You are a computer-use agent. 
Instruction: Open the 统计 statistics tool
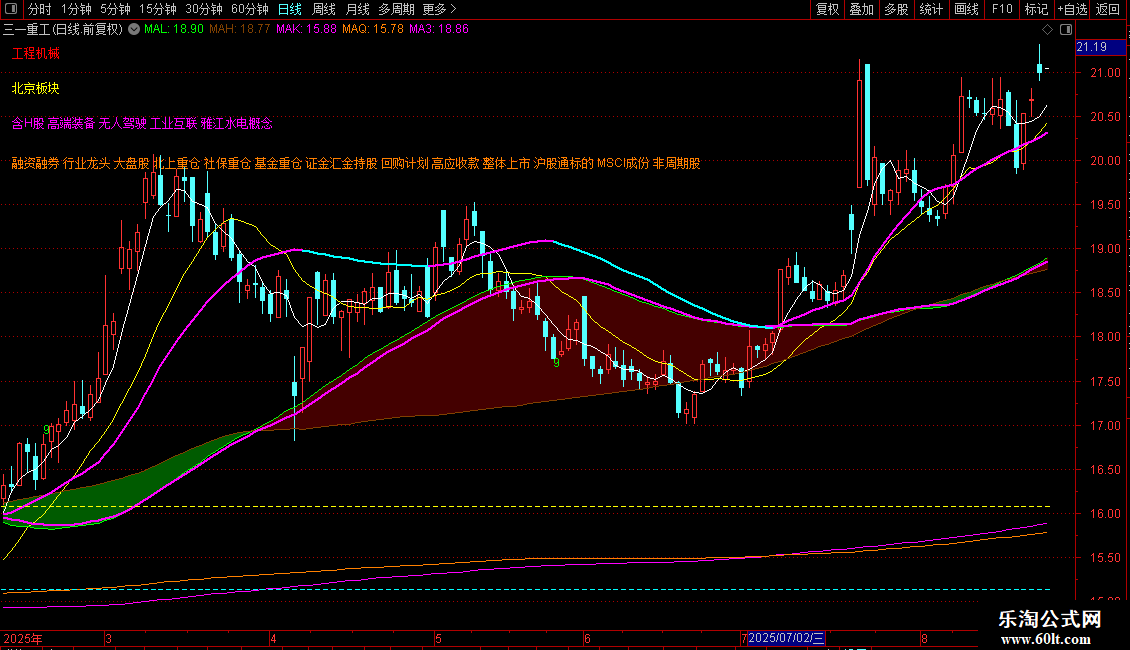click(x=931, y=9)
